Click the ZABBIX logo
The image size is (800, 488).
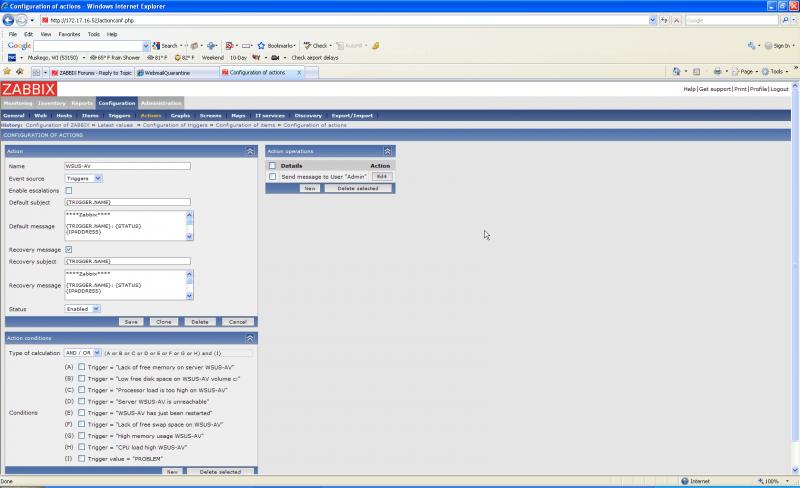29,89
